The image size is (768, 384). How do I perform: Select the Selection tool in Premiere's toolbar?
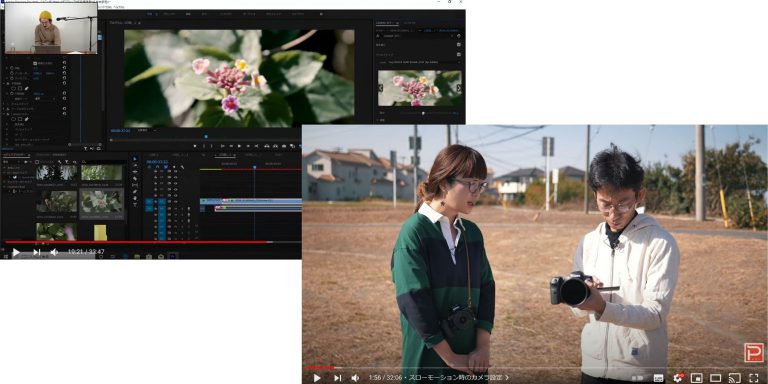[x=135, y=159]
